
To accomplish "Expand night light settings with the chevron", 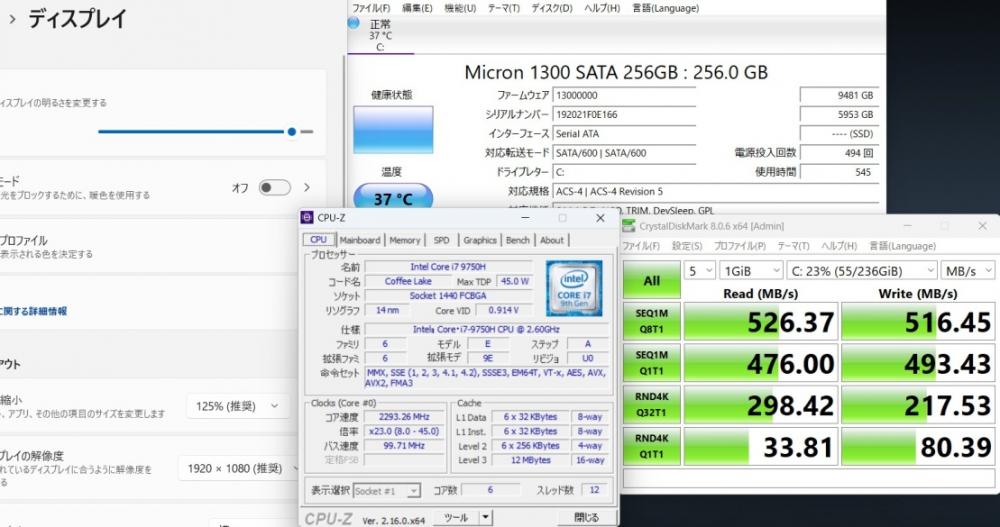I will [307, 188].
